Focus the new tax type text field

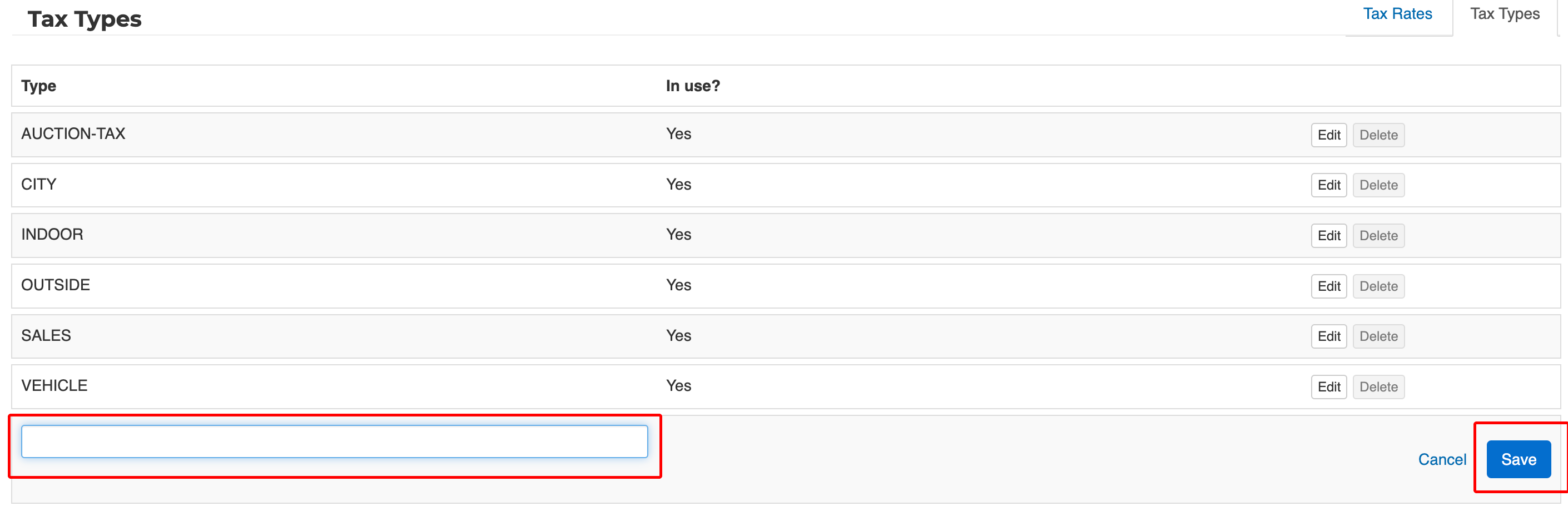334,441
